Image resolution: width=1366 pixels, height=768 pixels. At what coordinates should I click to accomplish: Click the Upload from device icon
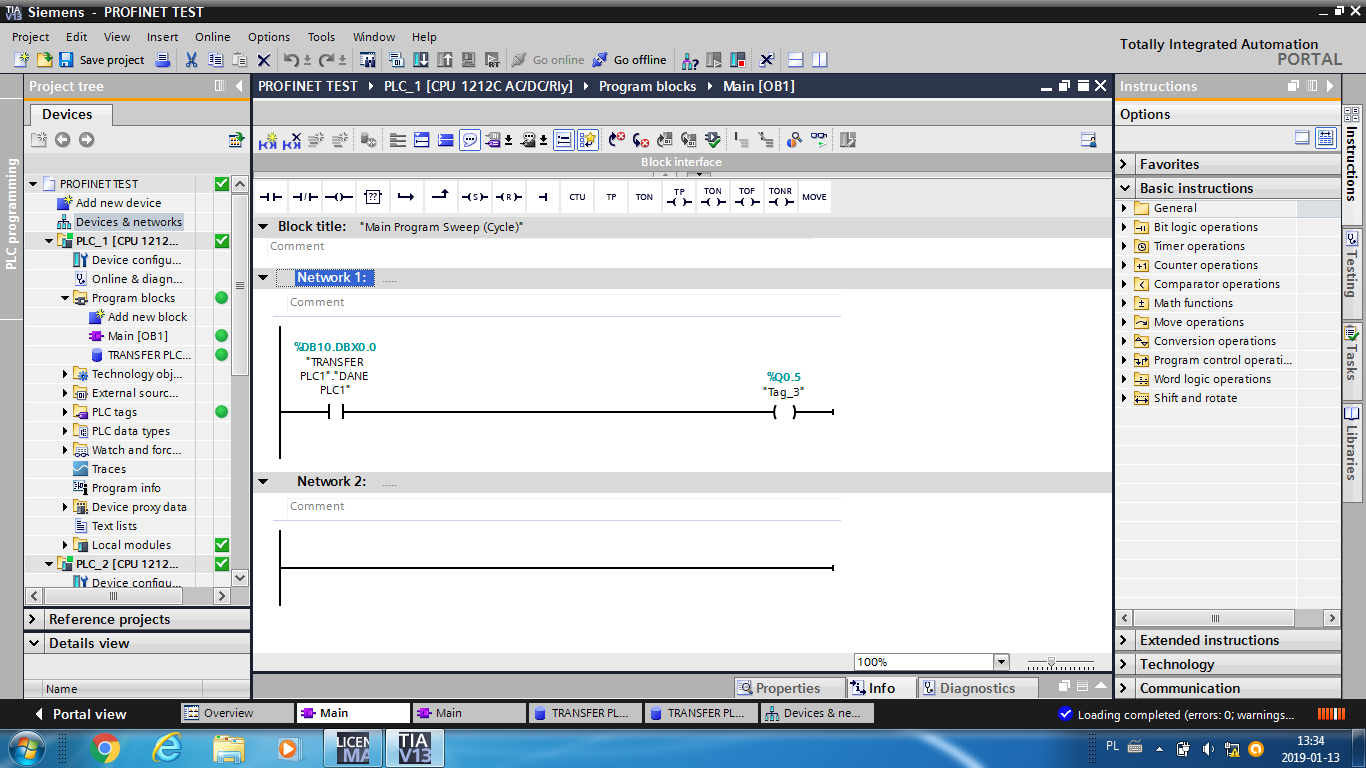click(x=445, y=60)
